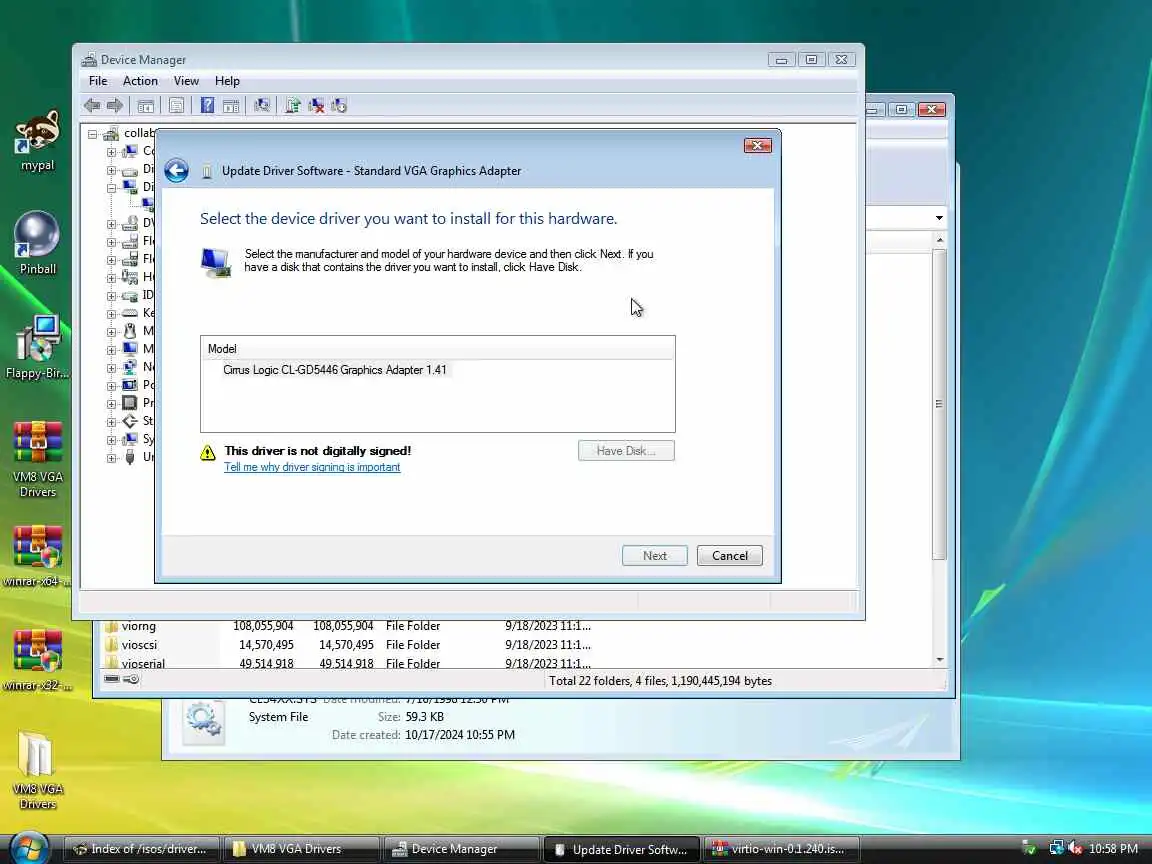Close the Update Driver Software dialog

(x=757, y=145)
